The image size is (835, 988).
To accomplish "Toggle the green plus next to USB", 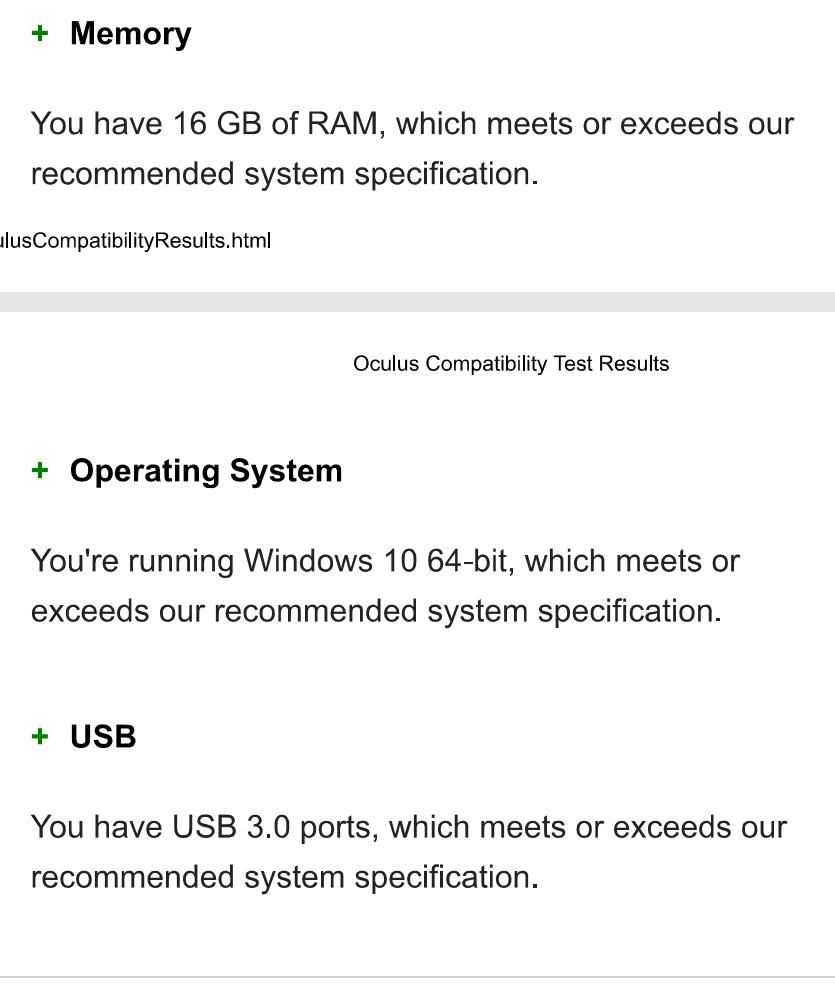I will 40,736.
